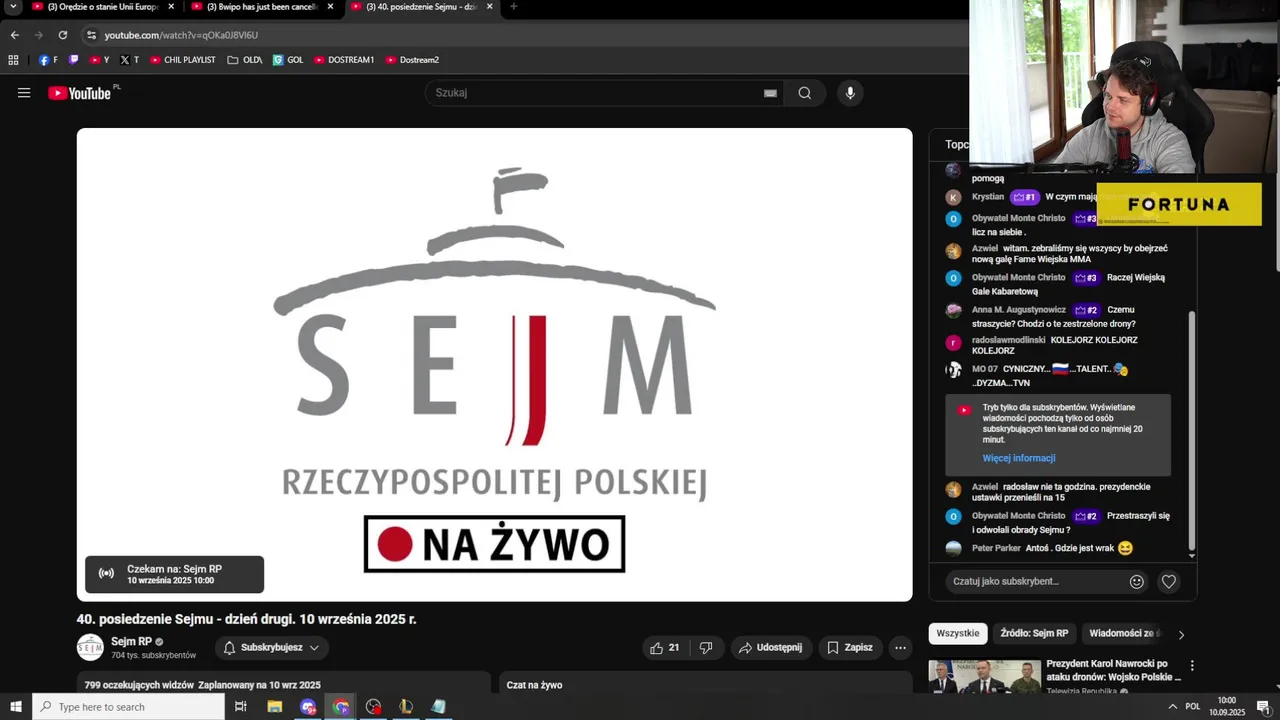Select the Wszystkie filter chip
This screenshot has height=720, width=1280.
pyautogui.click(x=958, y=634)
